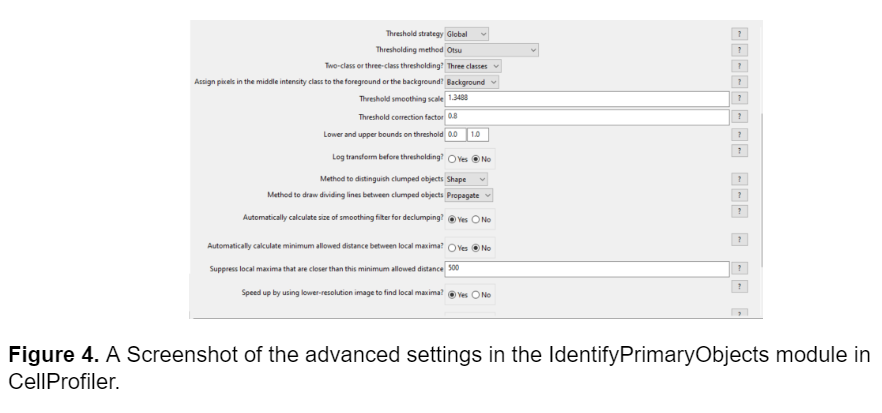
Task: Select Yes for log transform before thresholding
Action: coord(452,159)
